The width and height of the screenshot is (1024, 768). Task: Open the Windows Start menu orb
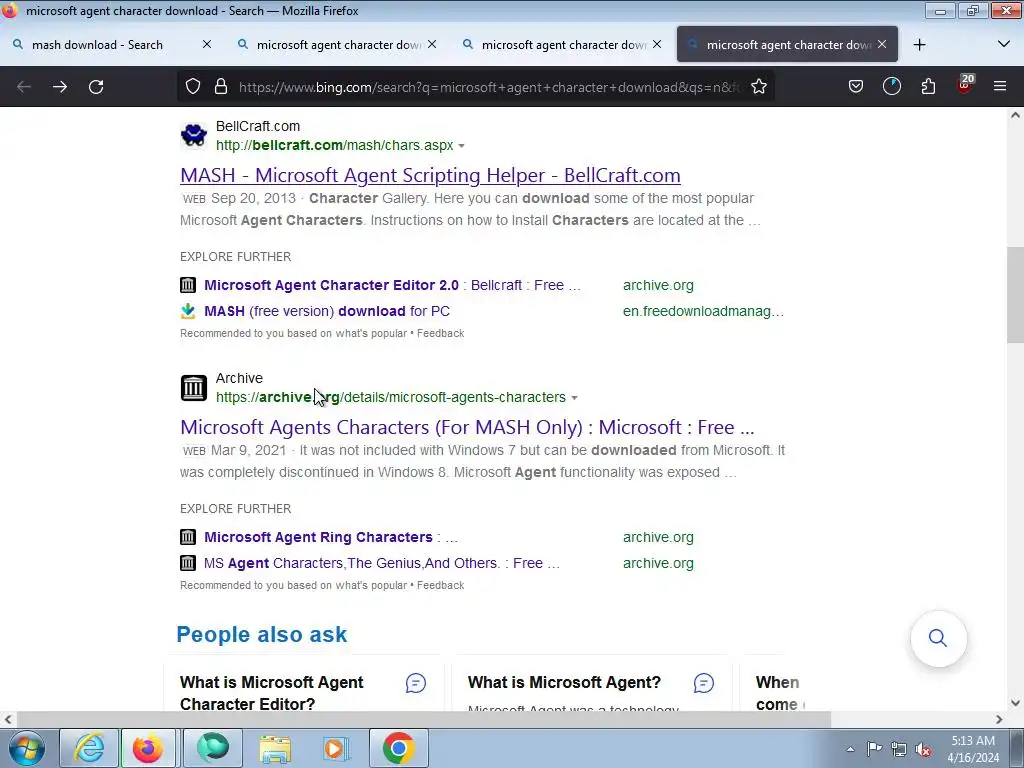pos(27,748)
